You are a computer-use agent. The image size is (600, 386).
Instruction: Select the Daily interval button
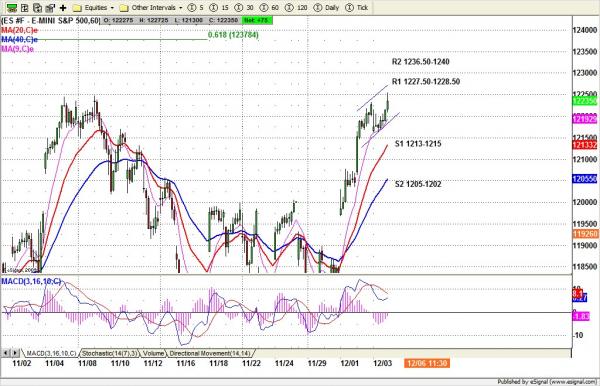(x=326, y=8)
